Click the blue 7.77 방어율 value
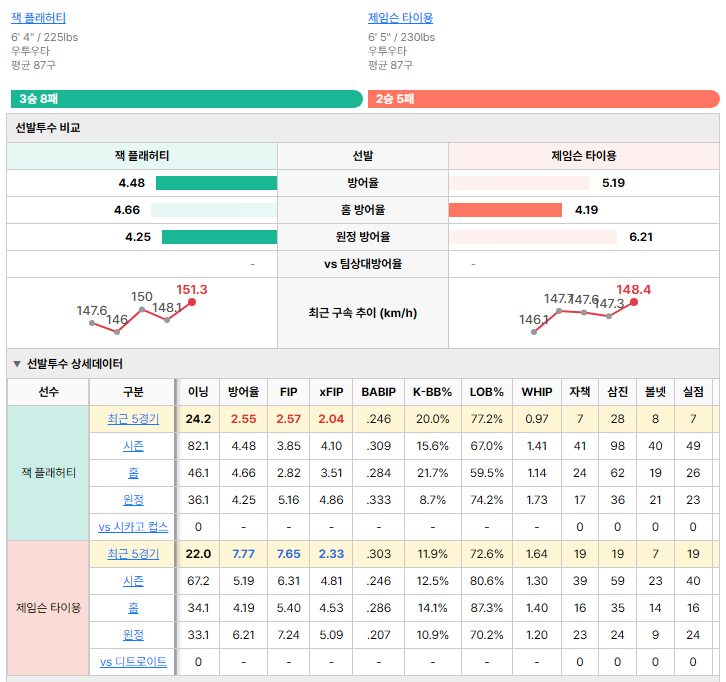Viewport: 726px width, 682px height. click(x=243, y=554)
